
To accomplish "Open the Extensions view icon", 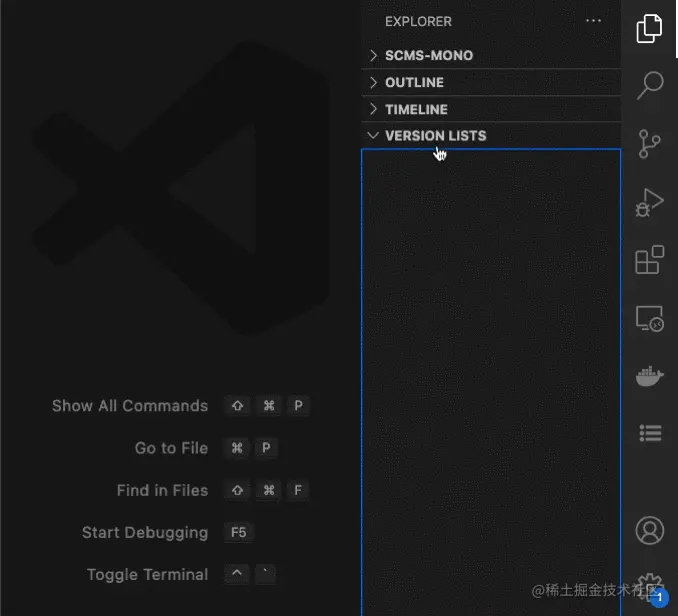I will coord(649,259).
